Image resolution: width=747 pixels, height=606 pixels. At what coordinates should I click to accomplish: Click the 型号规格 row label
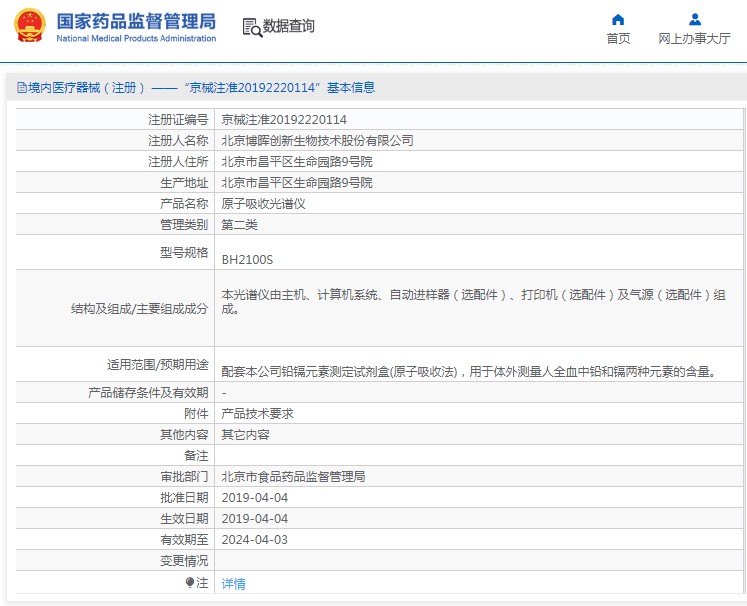[184, 252]
